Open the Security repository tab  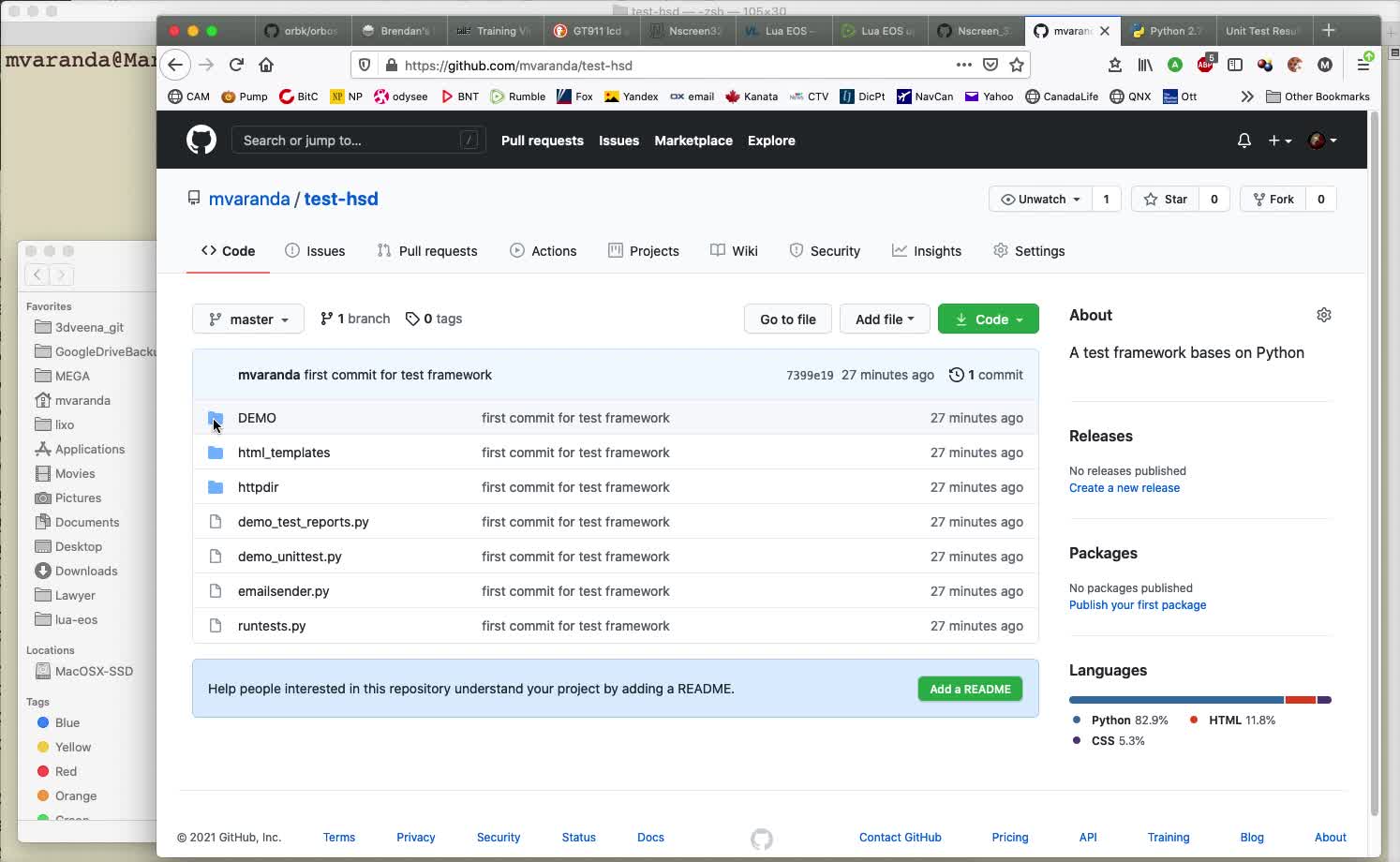(825, 251)
